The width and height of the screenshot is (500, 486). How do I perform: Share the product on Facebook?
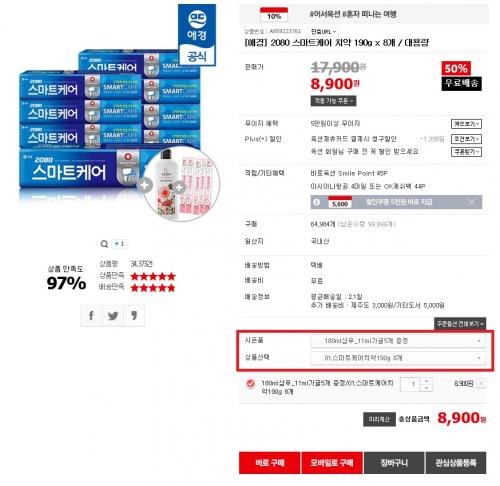91,315
